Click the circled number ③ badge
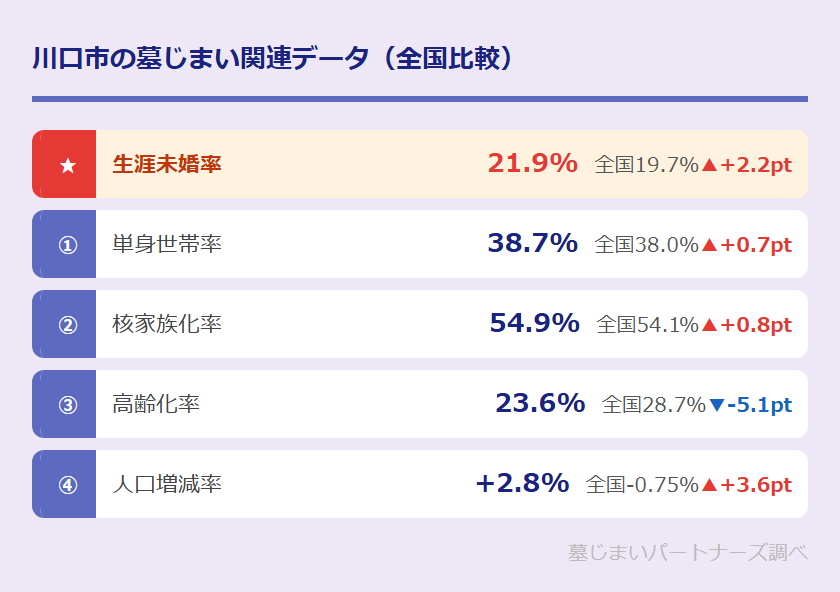This screenshot has height=592, width=840. [67, 405]
